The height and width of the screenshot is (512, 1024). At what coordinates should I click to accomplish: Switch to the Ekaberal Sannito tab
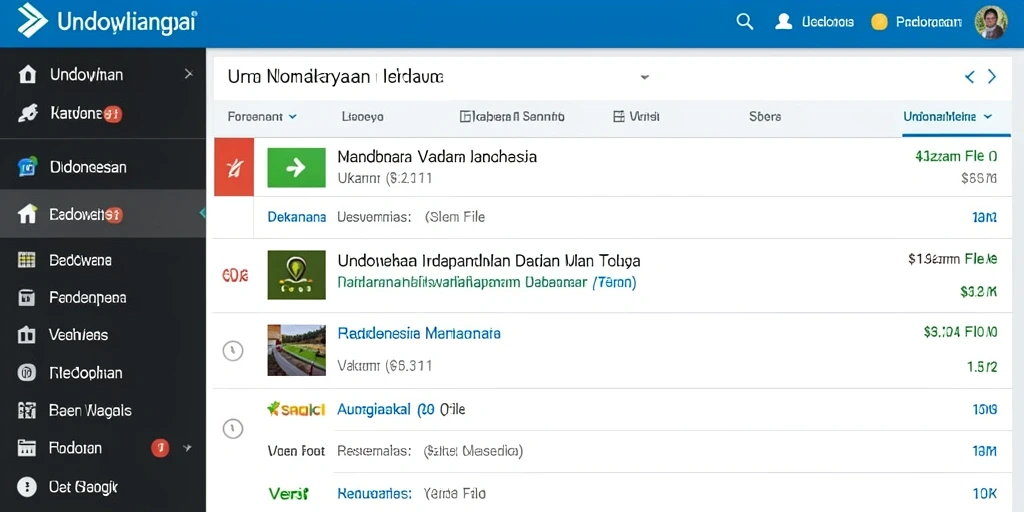[x=512, y=117]
